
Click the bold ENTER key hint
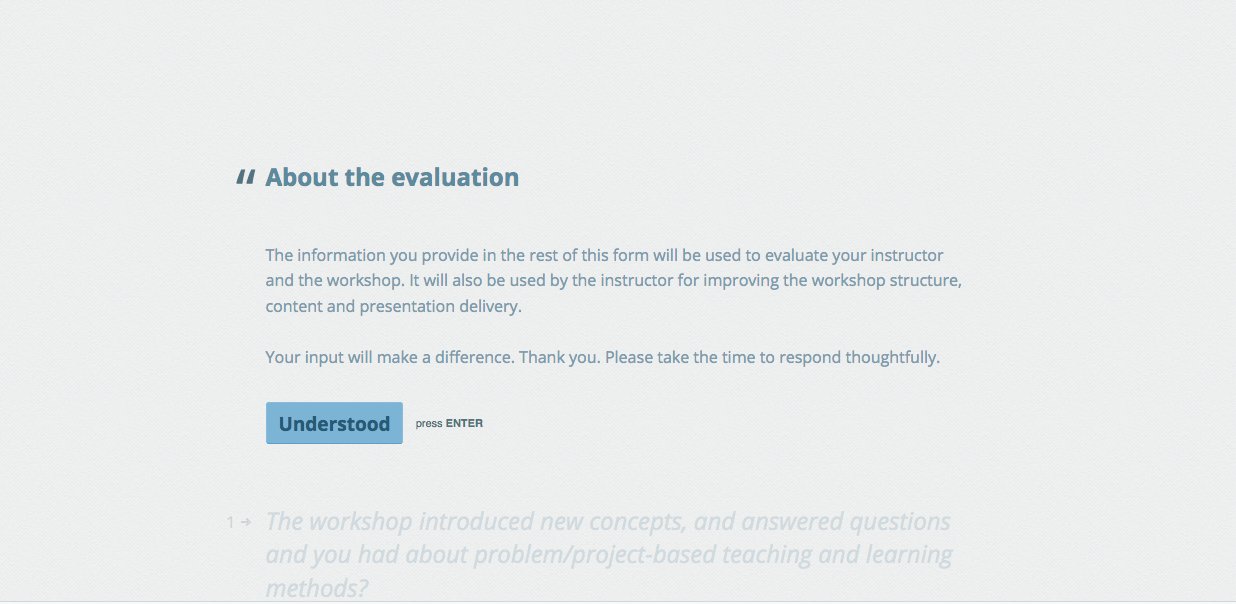click(x=464, y=424)
